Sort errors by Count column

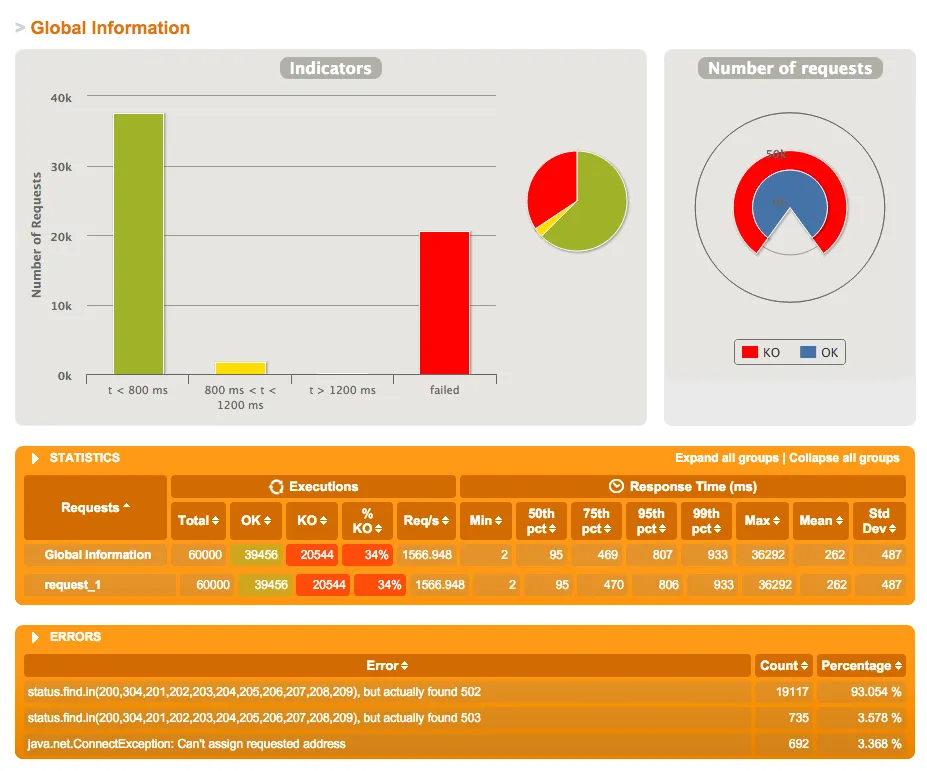tap(783, 666)
